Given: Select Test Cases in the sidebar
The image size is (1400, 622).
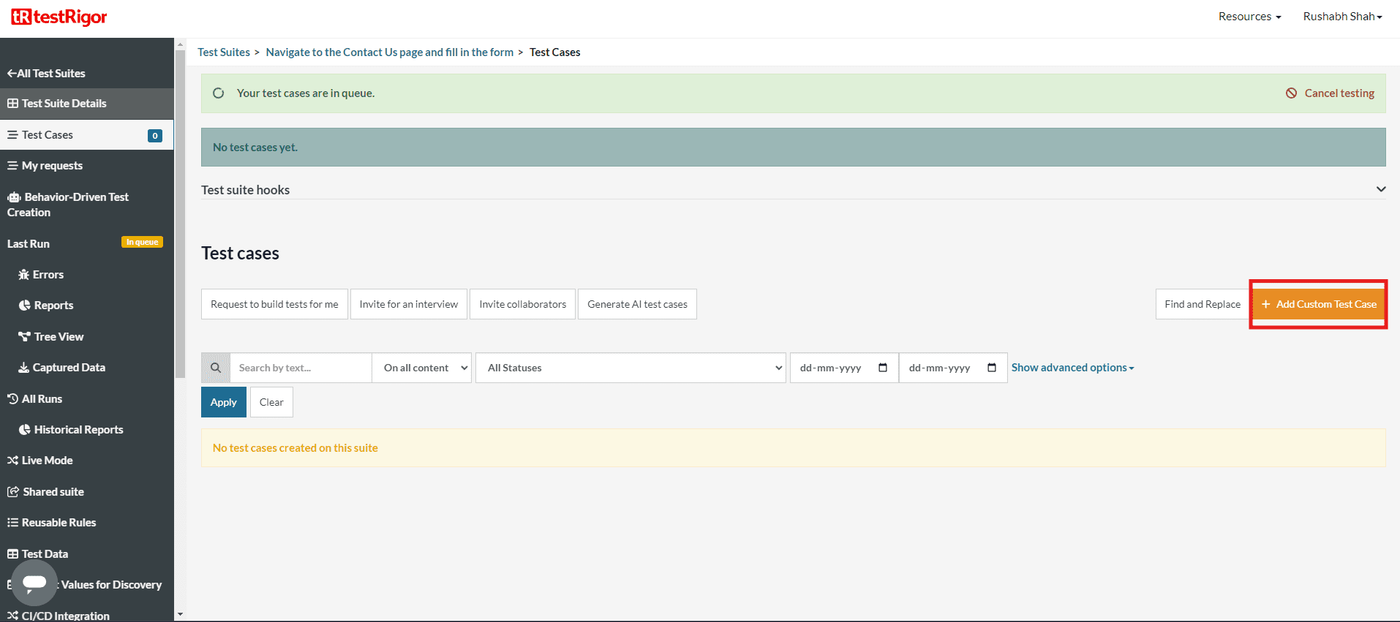Looking at the screenshot, I should (x=86, y=135).
